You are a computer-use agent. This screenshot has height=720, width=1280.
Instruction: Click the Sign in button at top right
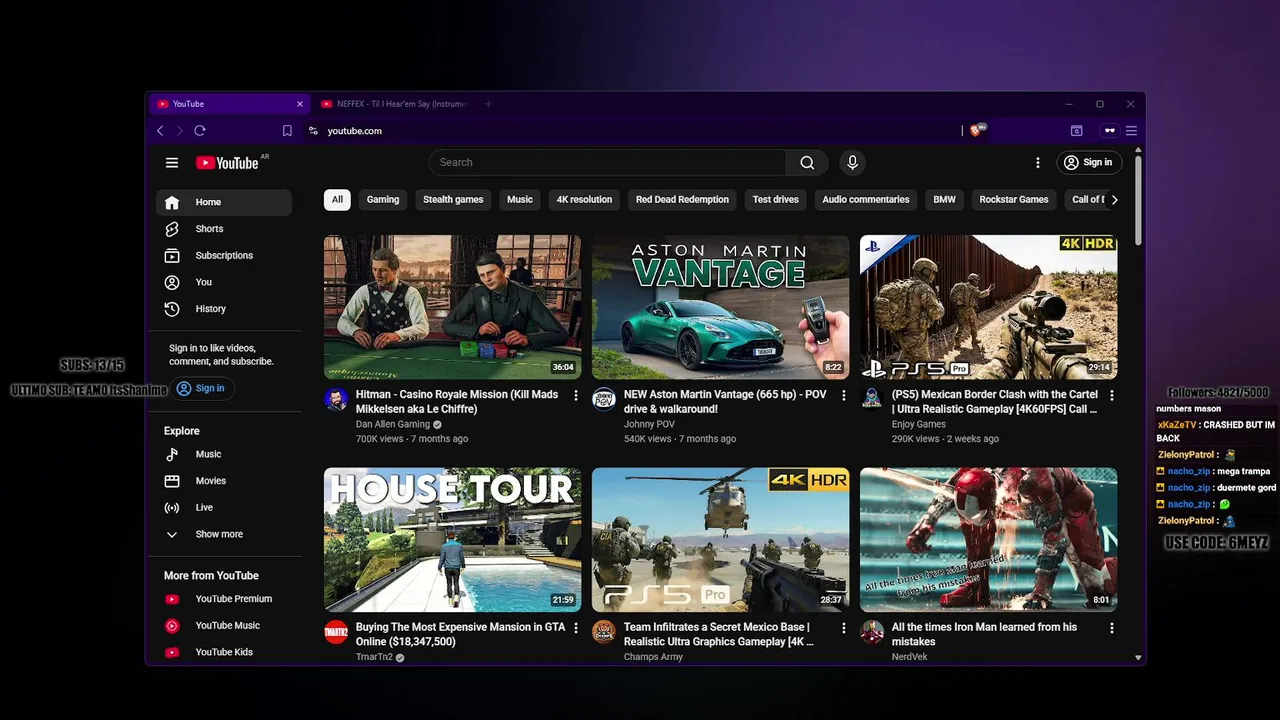[1087, 162]
